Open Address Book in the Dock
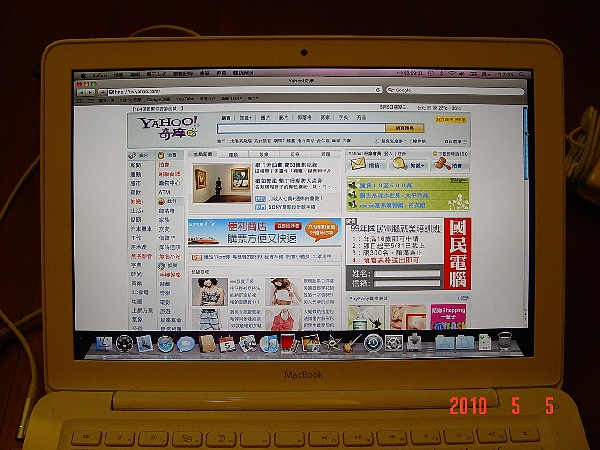Screen dimensions: 600x450 coord(207,343)
